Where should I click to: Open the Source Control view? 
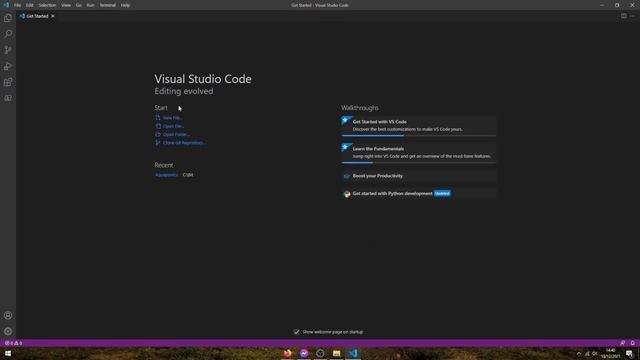coord(8,50)
